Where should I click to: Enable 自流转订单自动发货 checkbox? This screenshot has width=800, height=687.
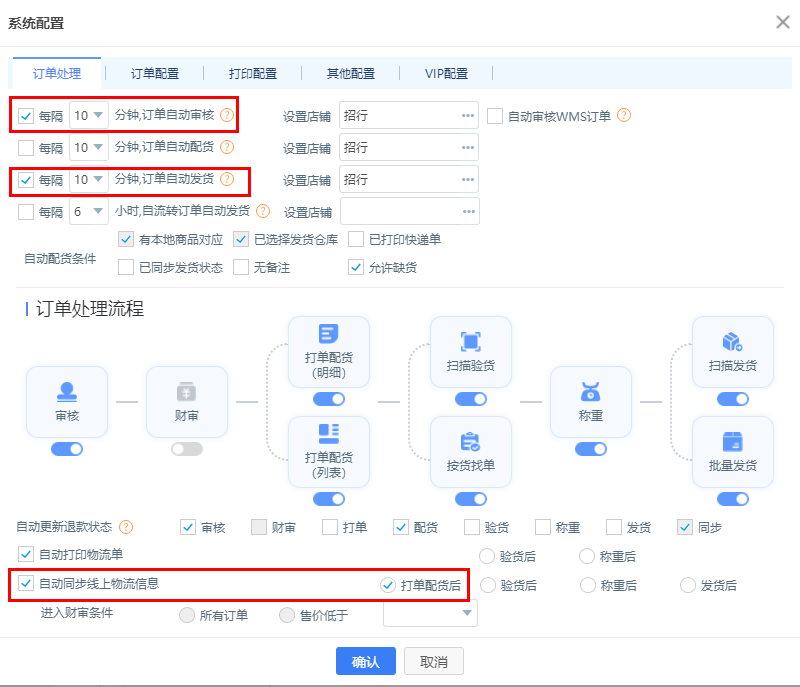click(26, 212)
